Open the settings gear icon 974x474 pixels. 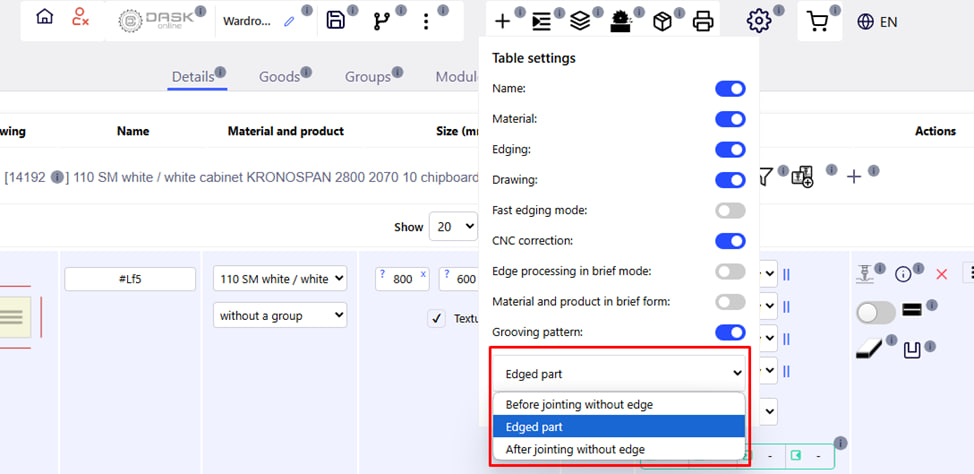click(759, 21)
